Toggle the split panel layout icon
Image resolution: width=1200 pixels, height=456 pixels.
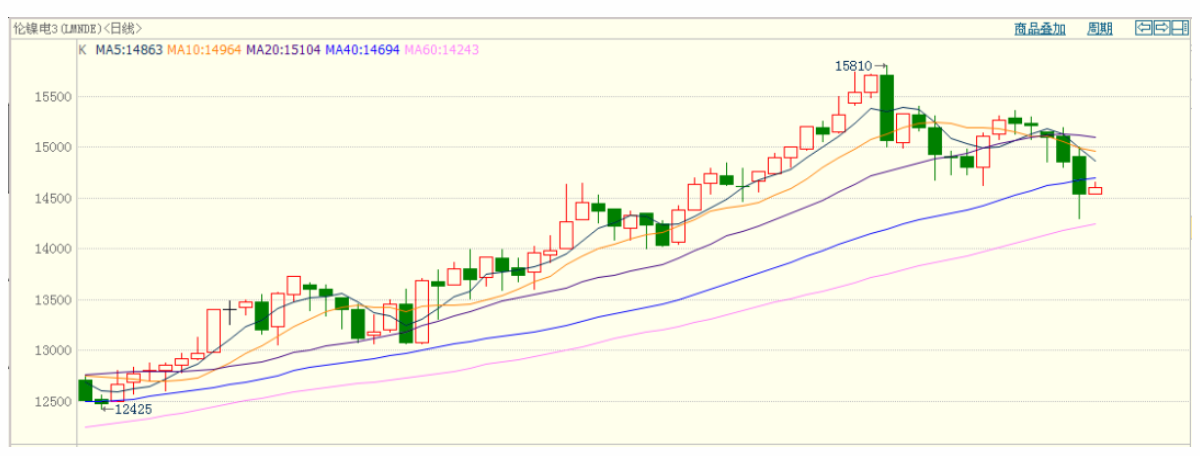coord(1180,28)
